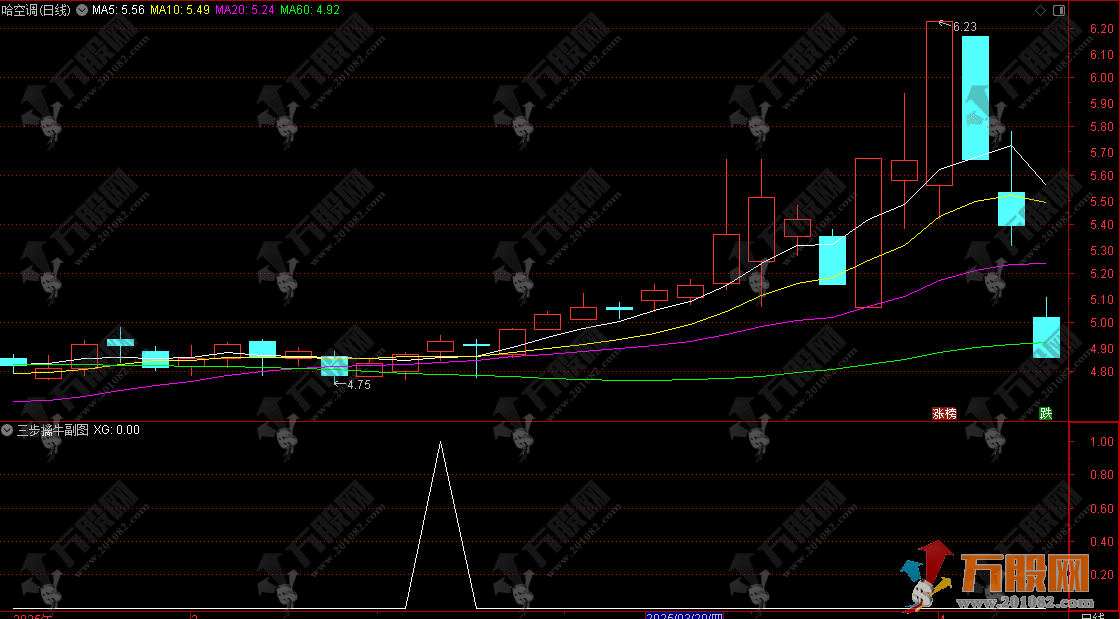Click the 4.80 price axis label
Screen dimensions: 1120x619
[x=1101, y=372]
